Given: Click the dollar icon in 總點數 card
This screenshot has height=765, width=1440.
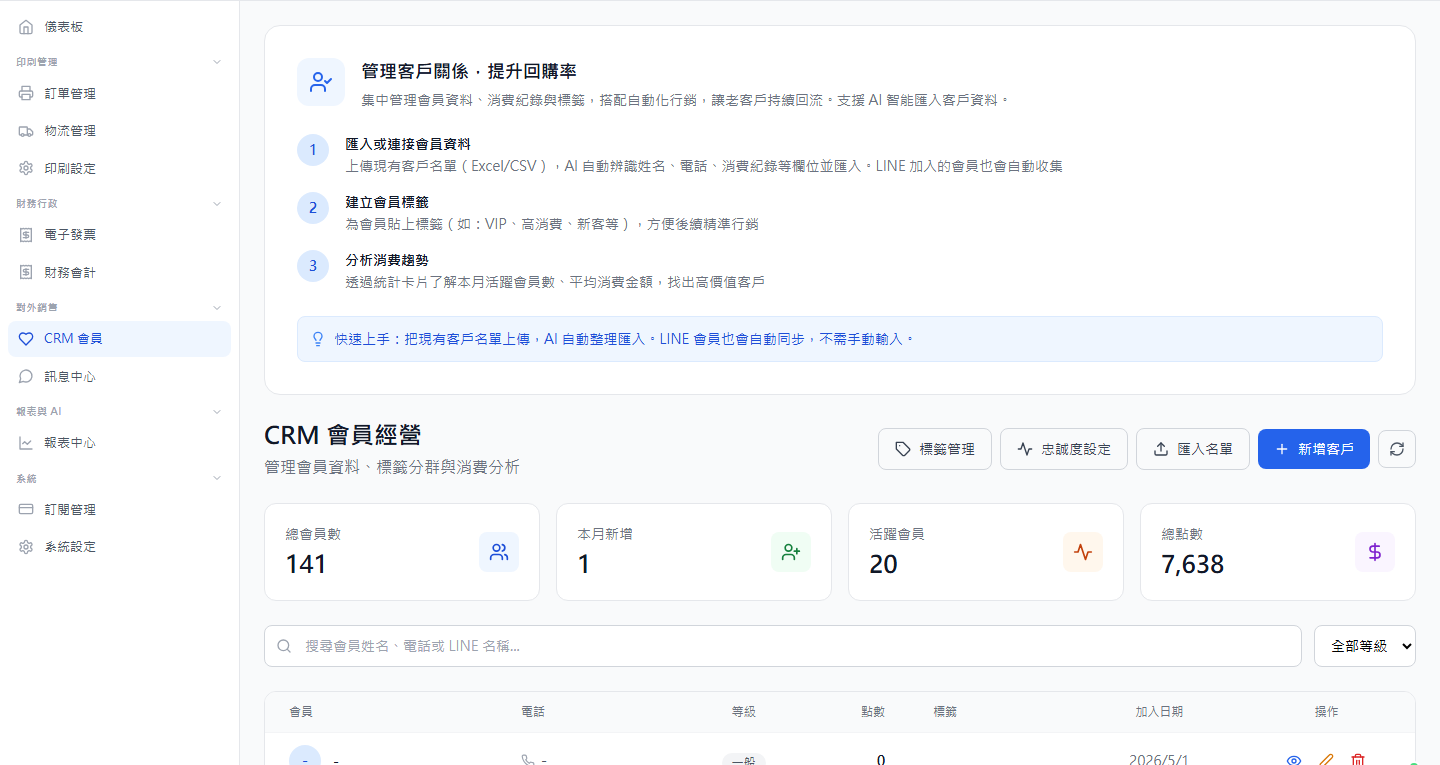Looking at the screenshot, I should pyautogui.click(x=1375, y=552).
